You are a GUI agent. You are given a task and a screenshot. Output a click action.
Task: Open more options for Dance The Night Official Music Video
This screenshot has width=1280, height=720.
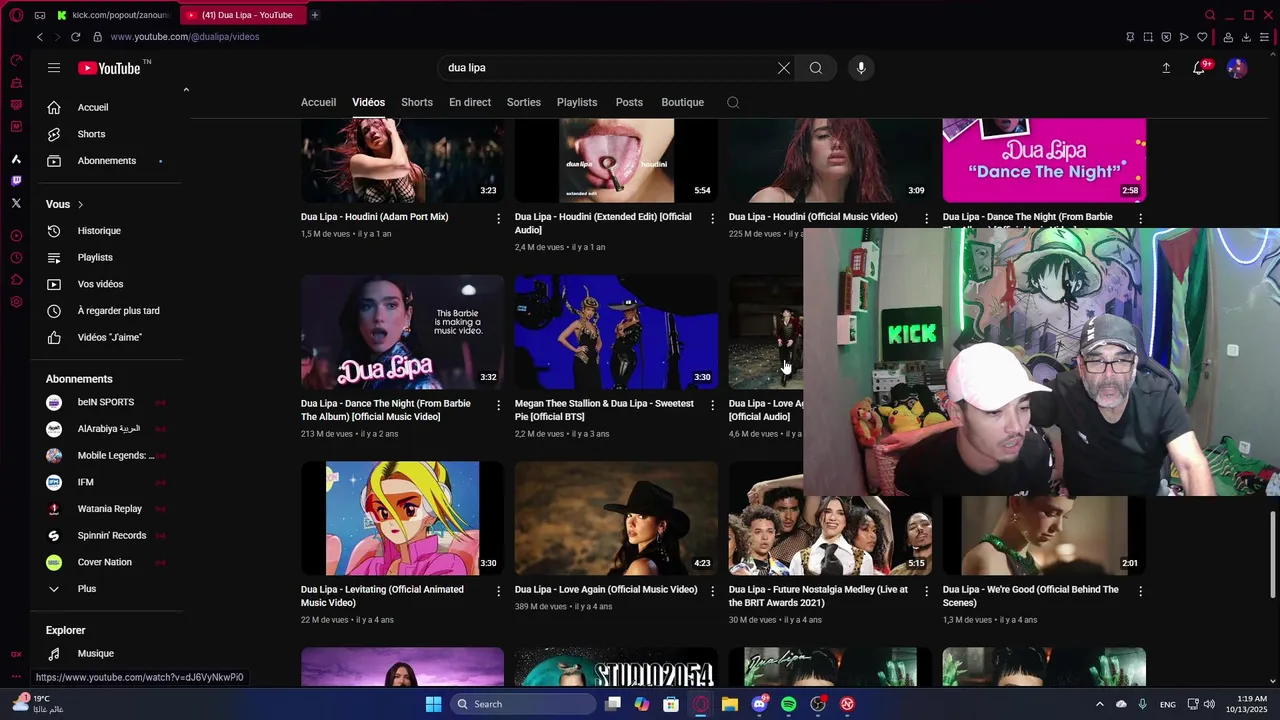coord(498,405)
